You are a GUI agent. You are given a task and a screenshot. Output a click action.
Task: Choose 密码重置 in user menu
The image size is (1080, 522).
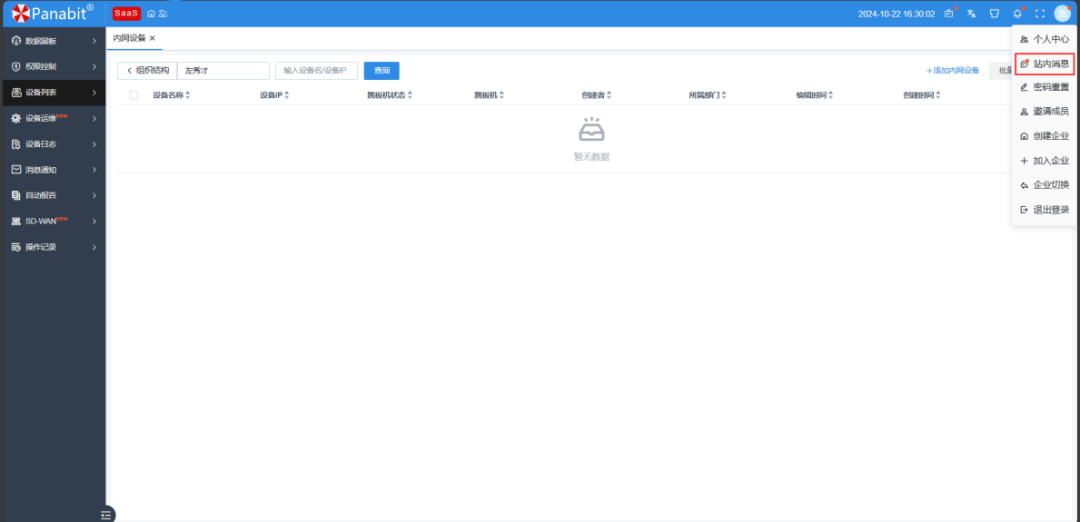pos(1044,87)
